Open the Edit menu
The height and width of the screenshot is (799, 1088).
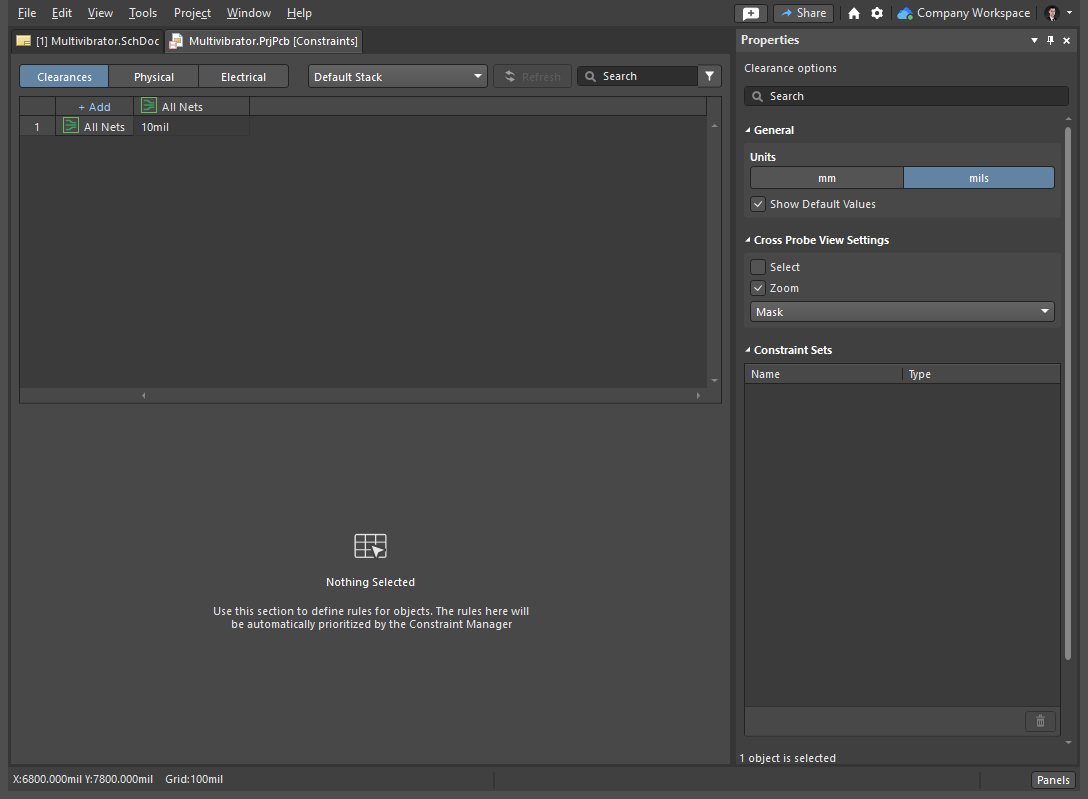[62, 13]
